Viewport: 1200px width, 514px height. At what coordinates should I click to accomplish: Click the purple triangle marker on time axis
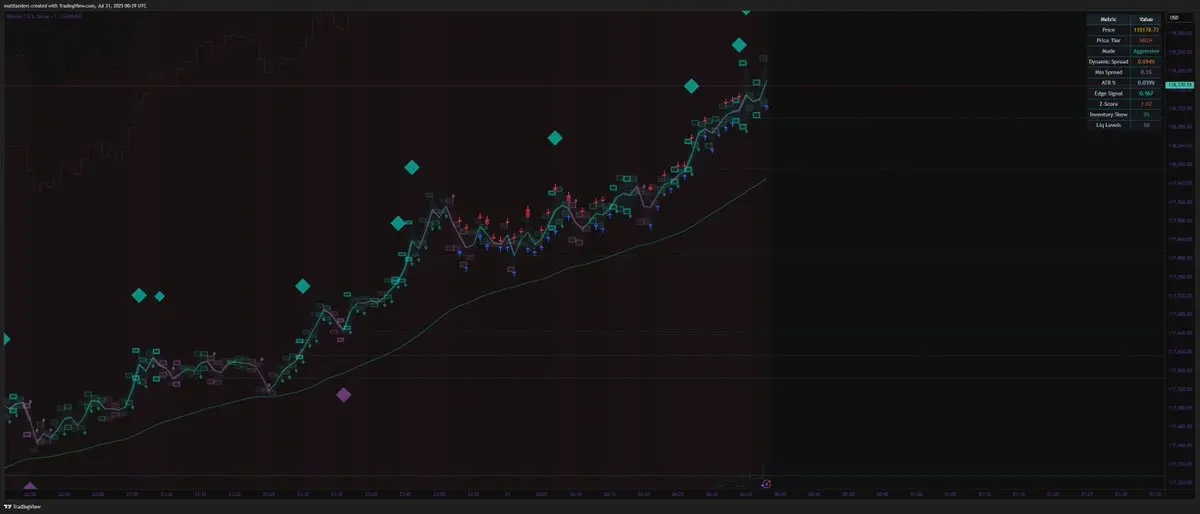point(29,486)
